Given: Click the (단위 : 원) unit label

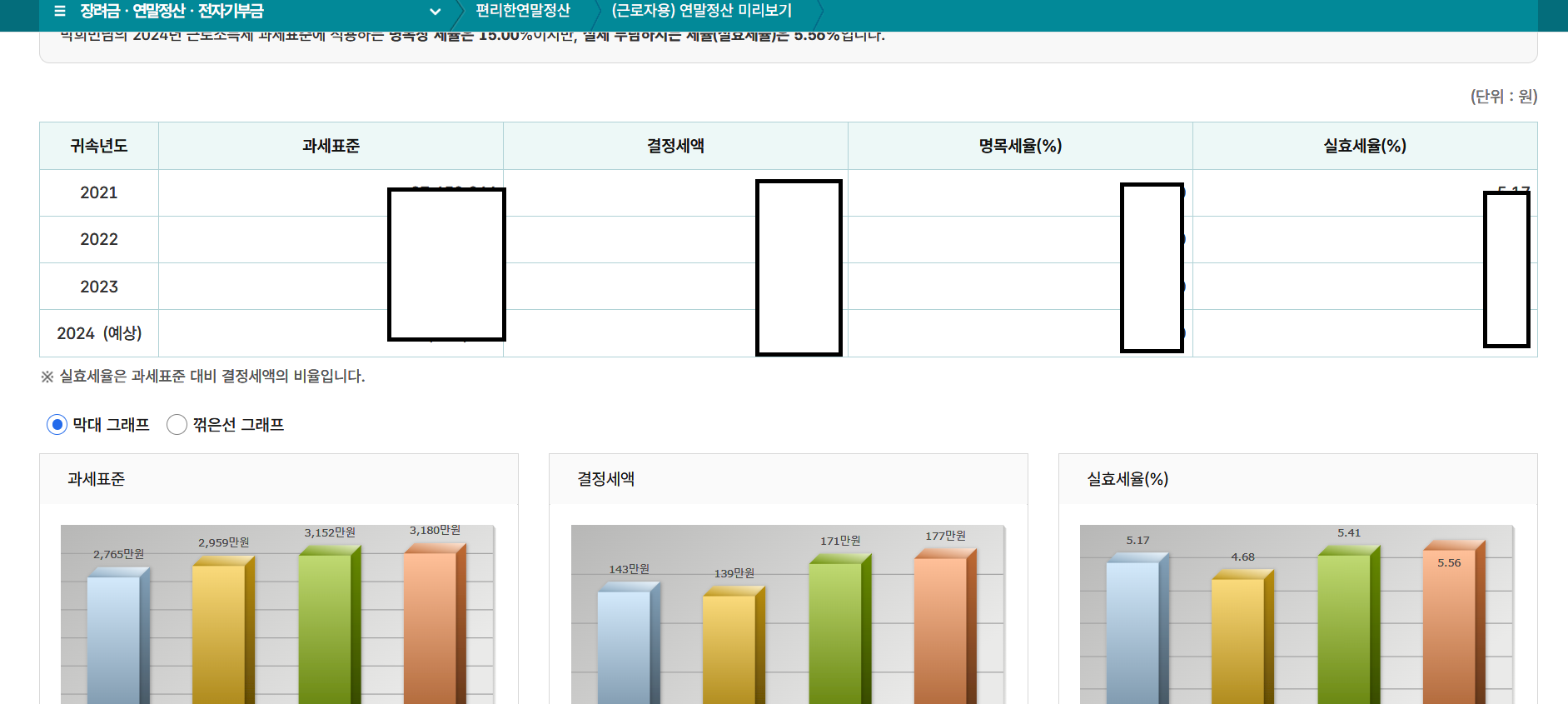Looking at the screenshot, I should (1504, 97).
